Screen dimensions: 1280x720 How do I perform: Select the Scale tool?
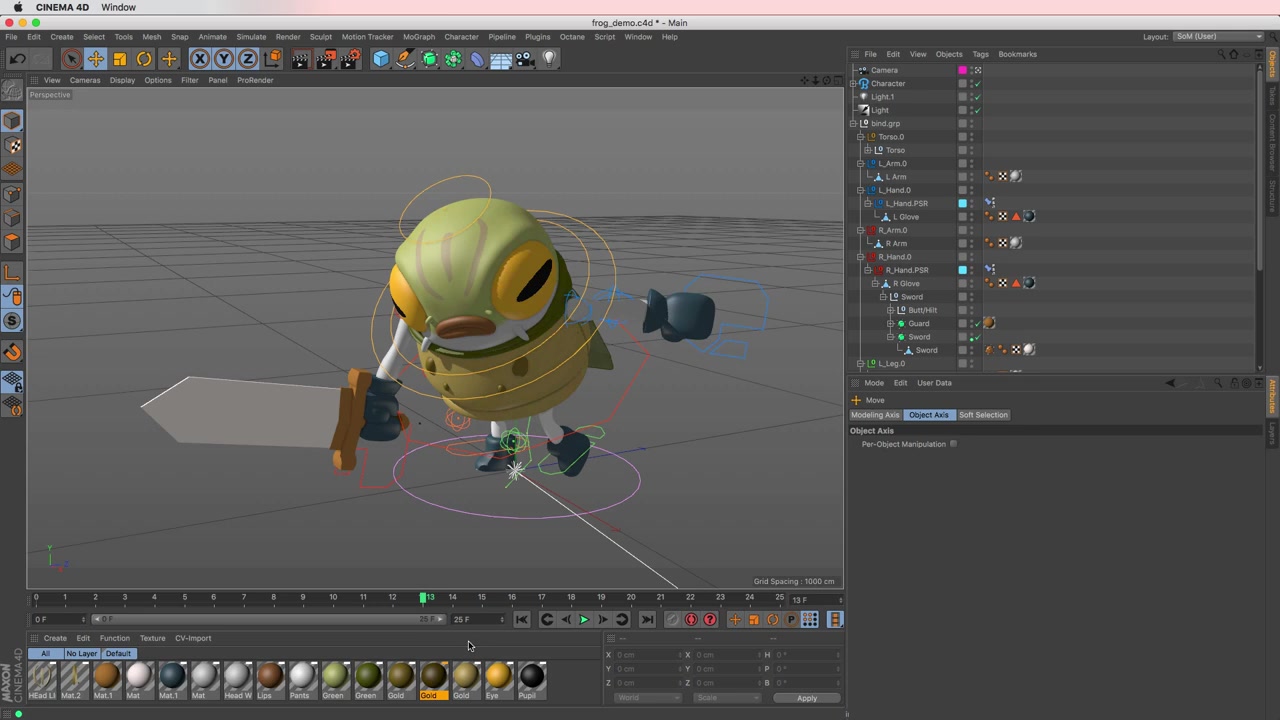(x=119, y=58)
